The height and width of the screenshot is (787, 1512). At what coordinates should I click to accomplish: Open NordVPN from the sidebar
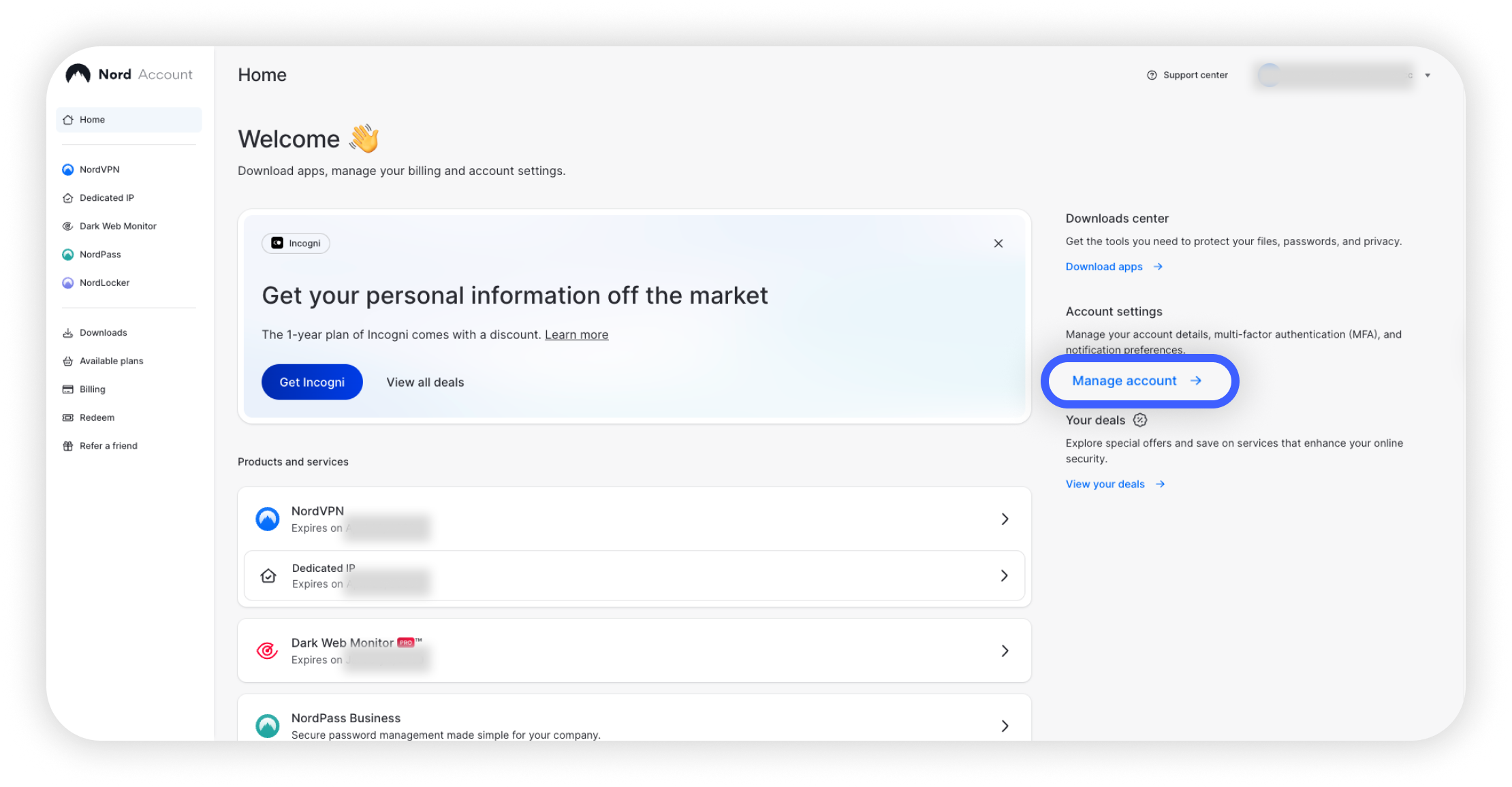click(x=99, y=170)
